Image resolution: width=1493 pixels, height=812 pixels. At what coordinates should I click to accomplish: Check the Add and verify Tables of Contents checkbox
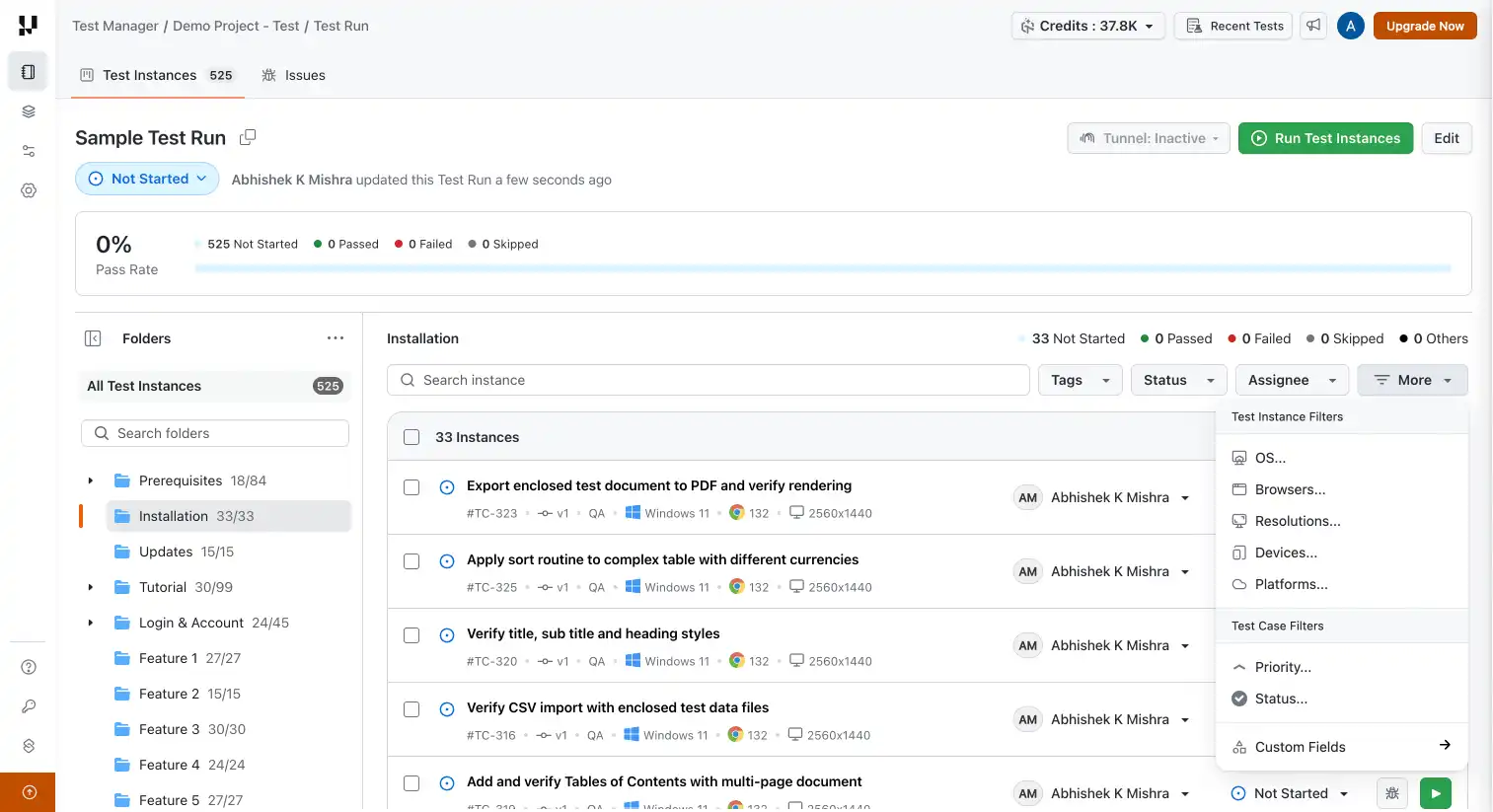[411, 783]
